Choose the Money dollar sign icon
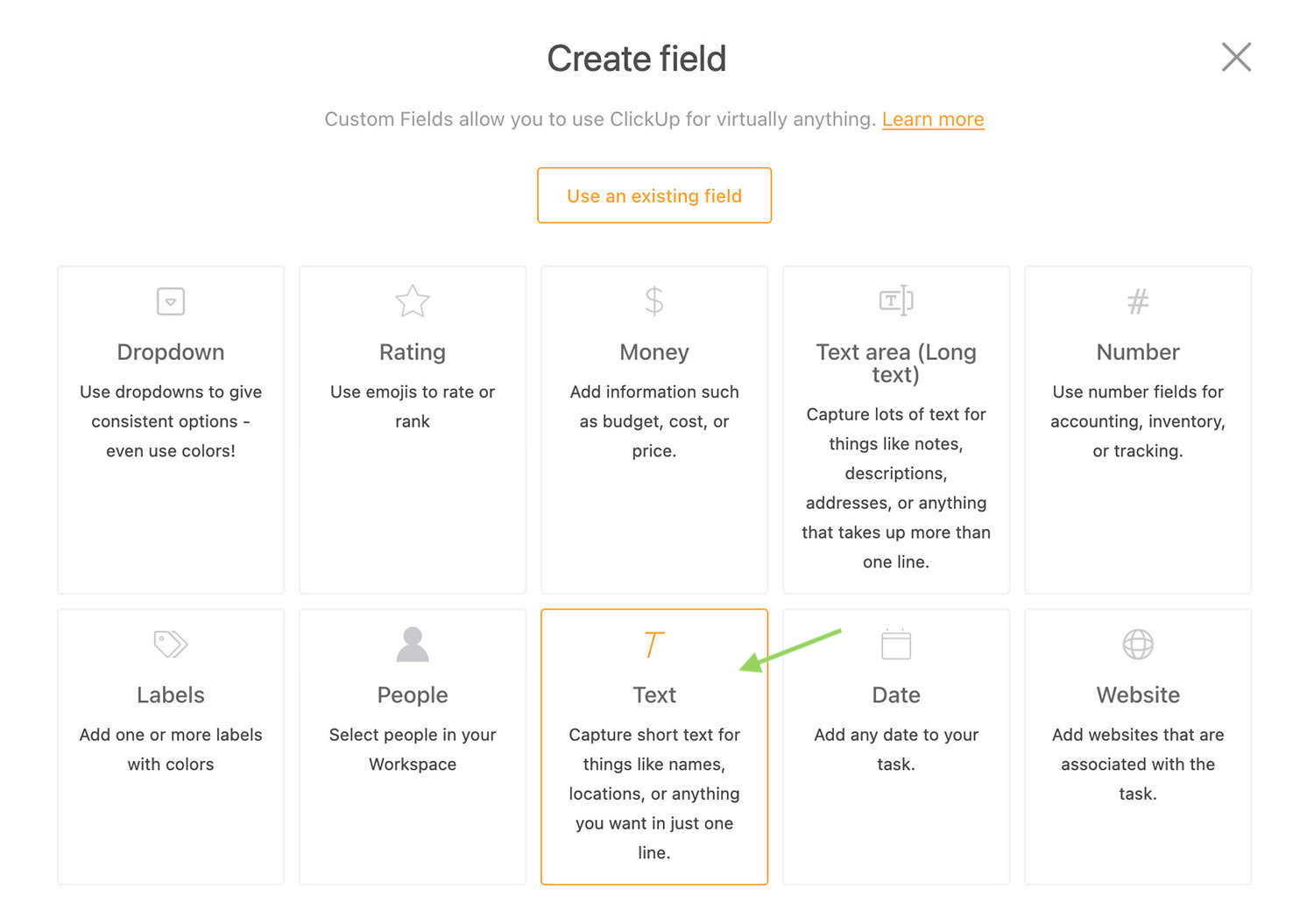This screenshot has width=1314, height=924. point(653,300)
